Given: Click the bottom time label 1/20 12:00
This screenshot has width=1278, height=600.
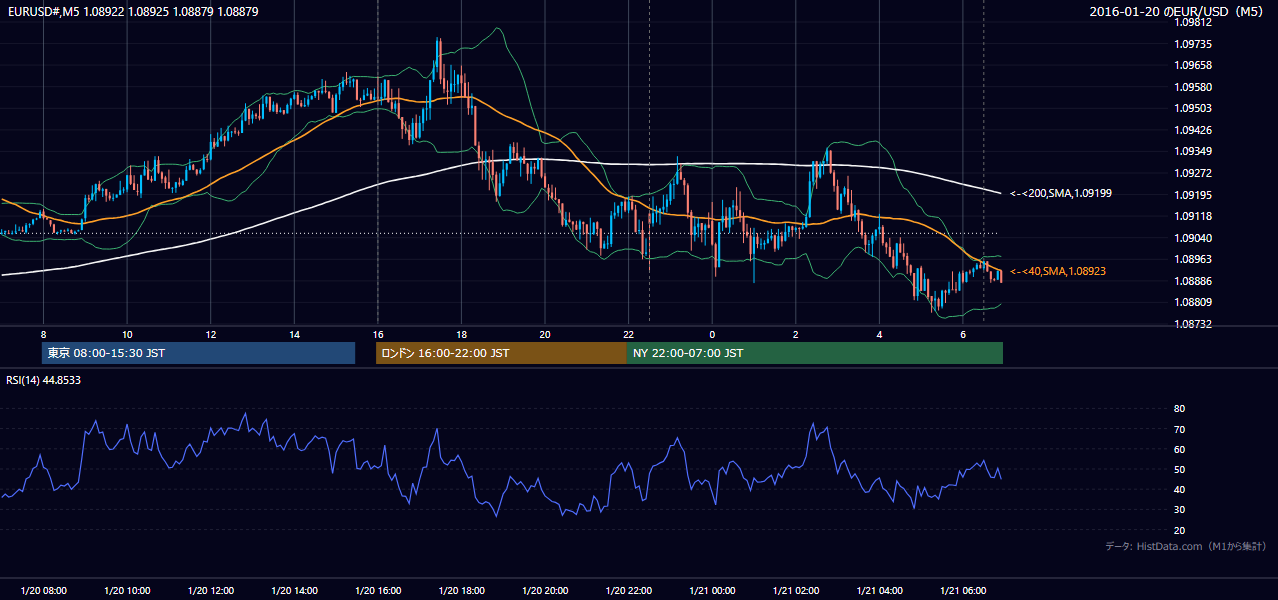Looking at the screenshot, I should tap(211, 591).
